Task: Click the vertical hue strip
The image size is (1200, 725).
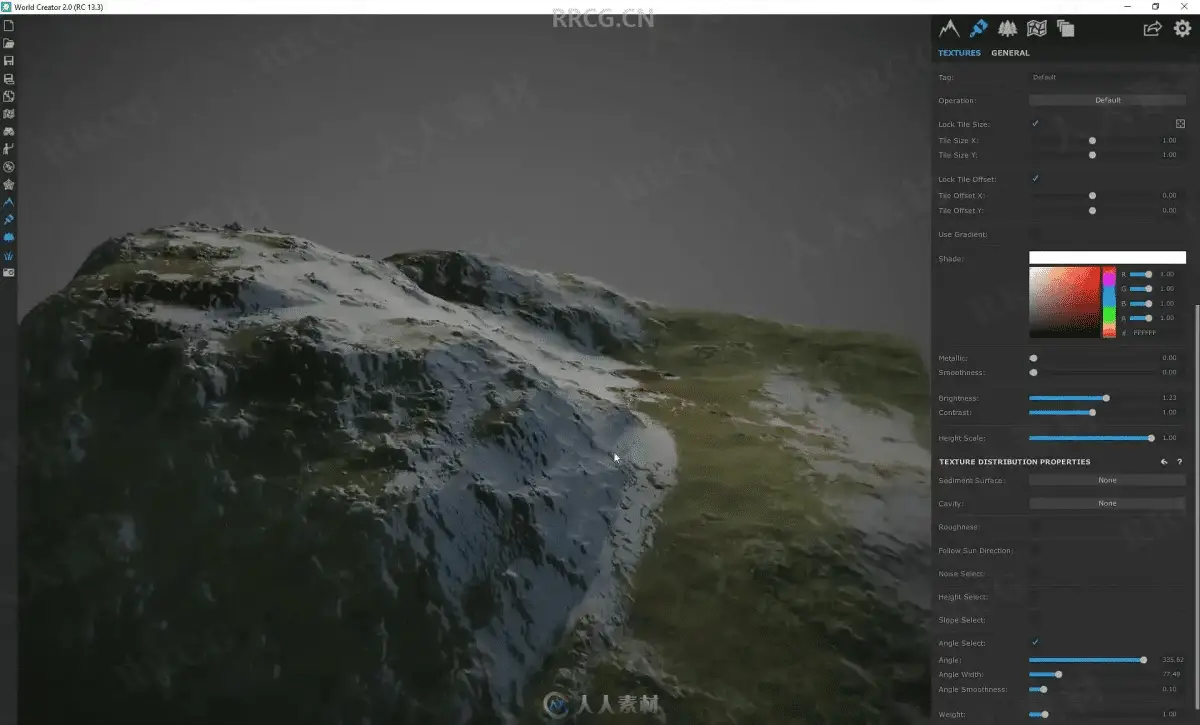Action: 1109,303
